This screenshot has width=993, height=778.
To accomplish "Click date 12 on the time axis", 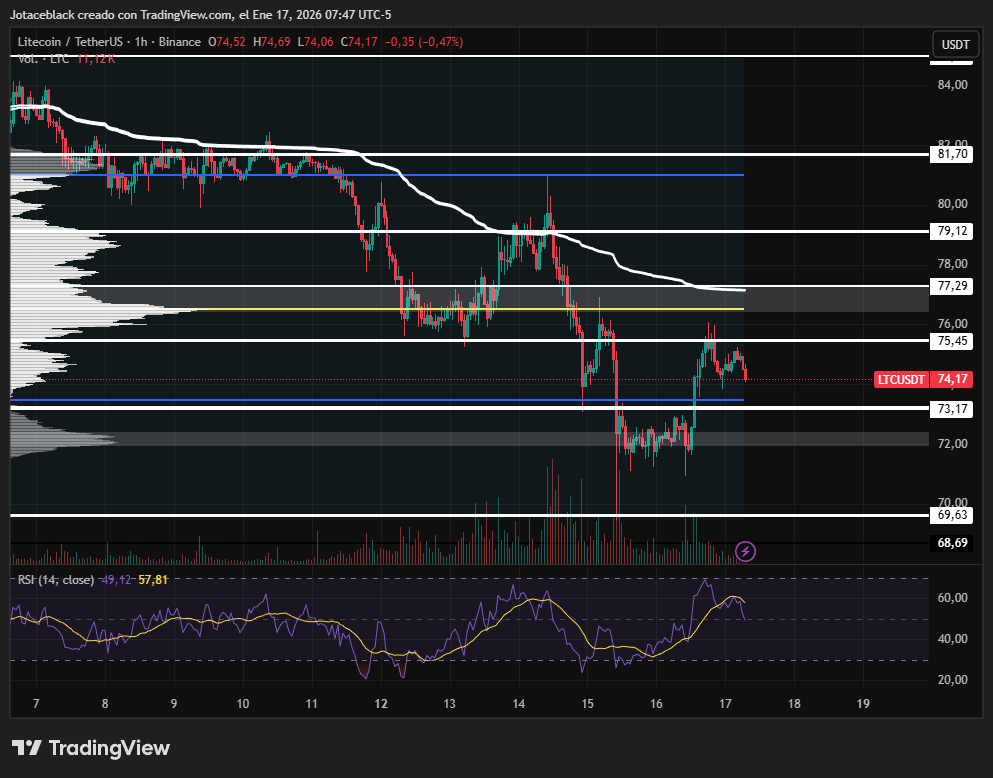I will click(x=381, y=704).
